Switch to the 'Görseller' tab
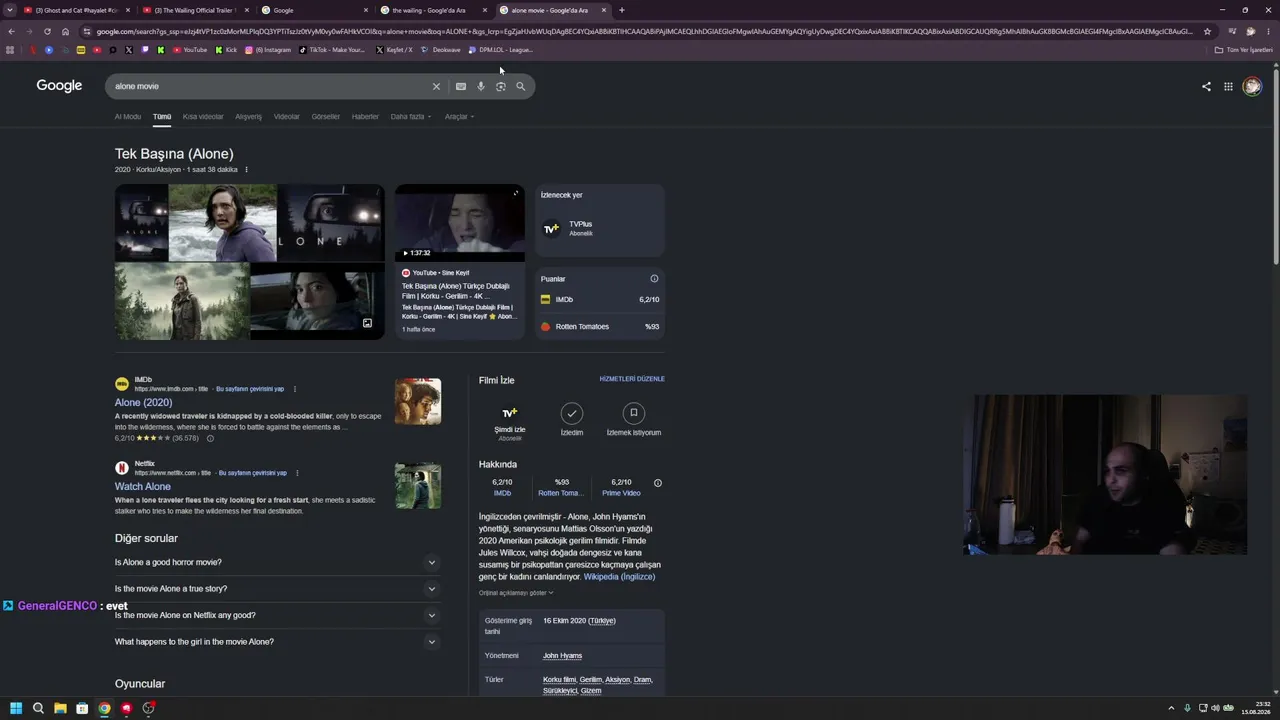Screen dimensions: 1280x720 [x=326, y=117]
